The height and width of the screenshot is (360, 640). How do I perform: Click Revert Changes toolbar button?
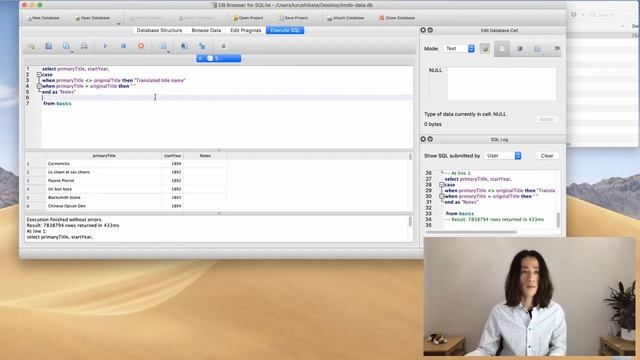pos(196,18)
